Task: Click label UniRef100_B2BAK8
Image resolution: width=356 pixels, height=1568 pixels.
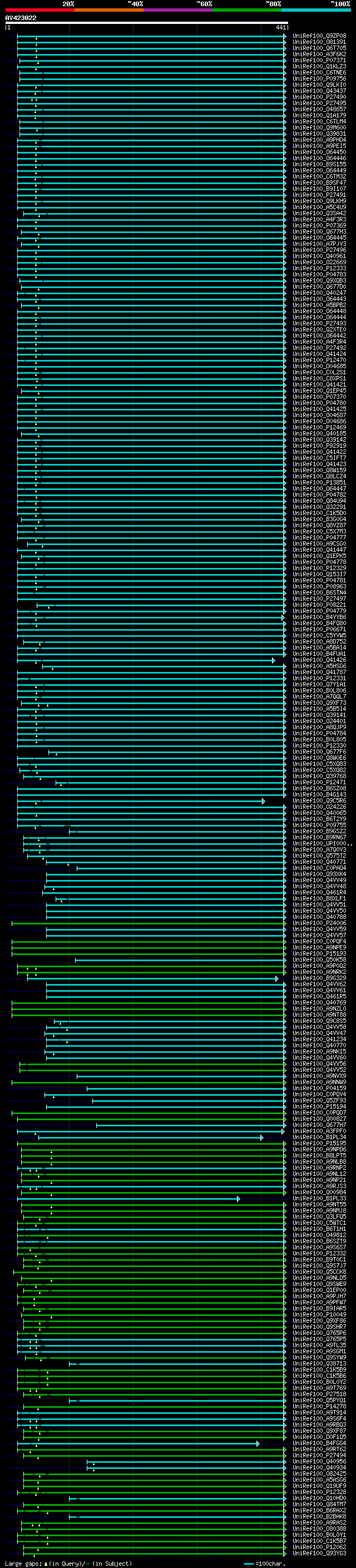Action: coord(319,1516)
